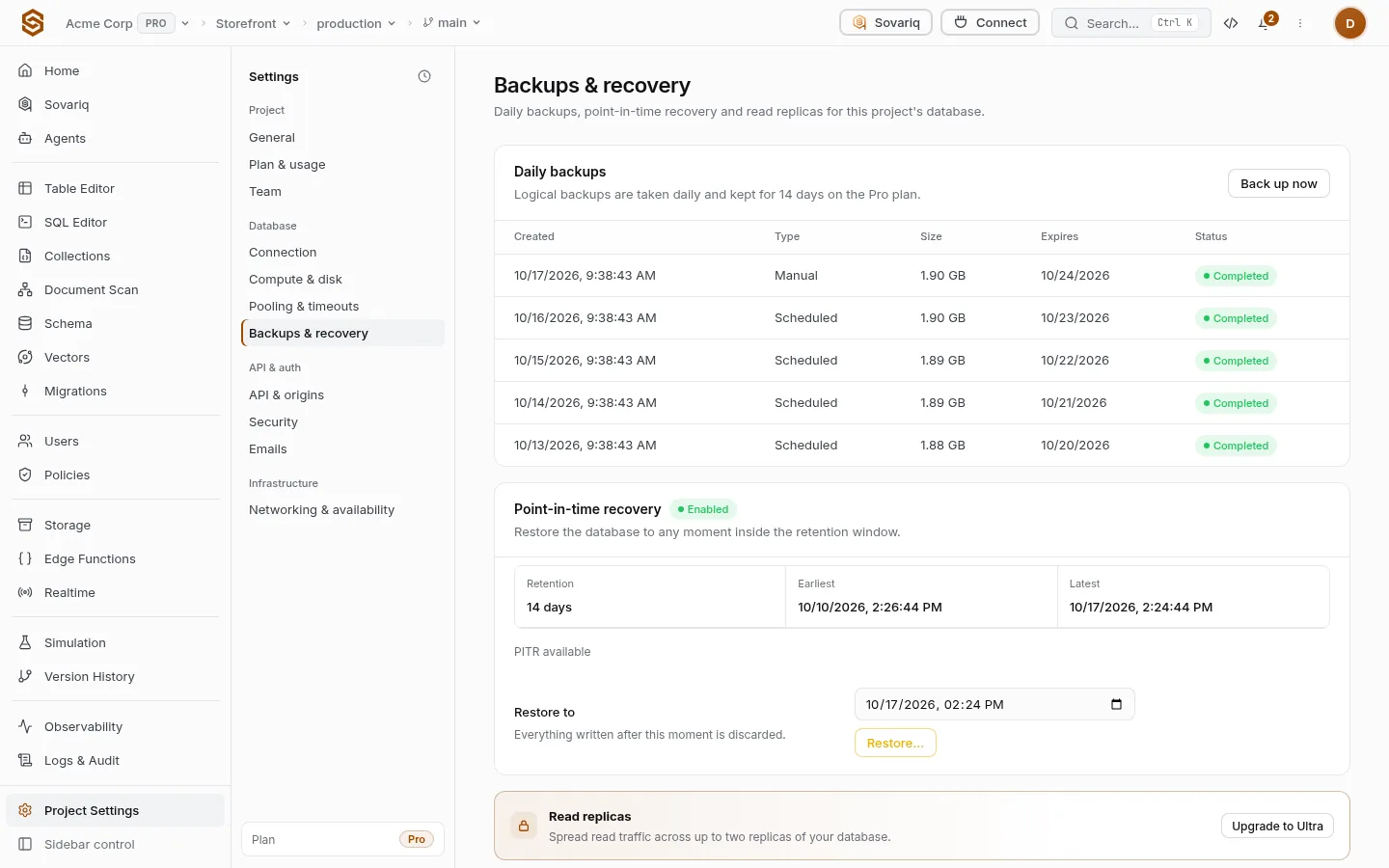Click the Plan Pro badge

click(x=417, y=839)
